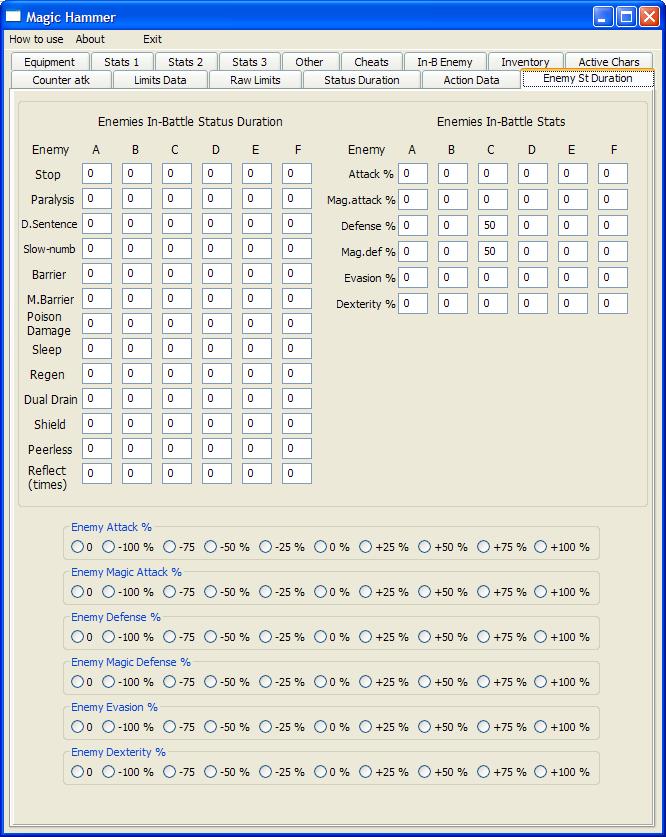Switch to the Status Duration tab
666x837 pixels.
[362, 80]
